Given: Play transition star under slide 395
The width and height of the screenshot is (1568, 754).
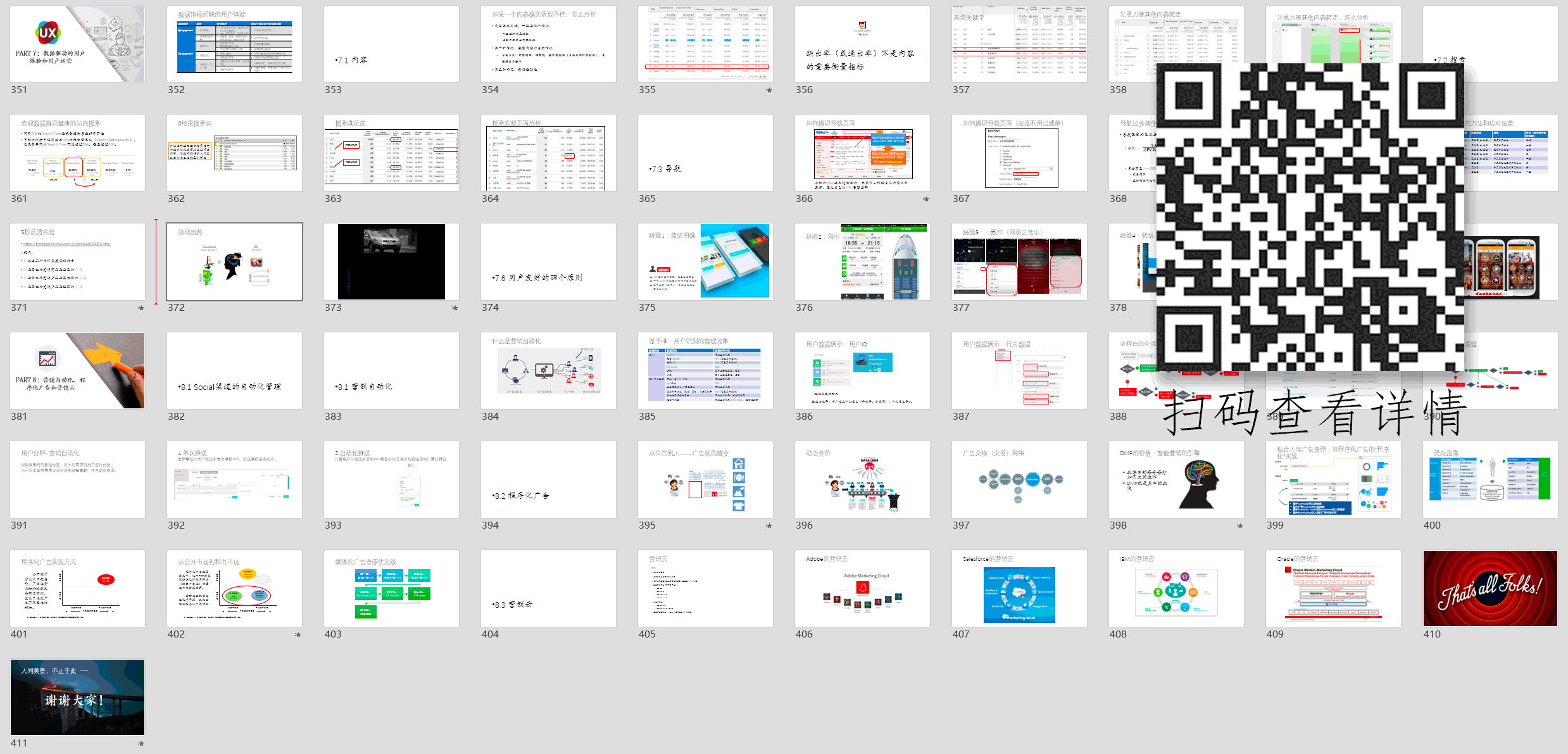Looking at the screenshot, I should 769,526.
